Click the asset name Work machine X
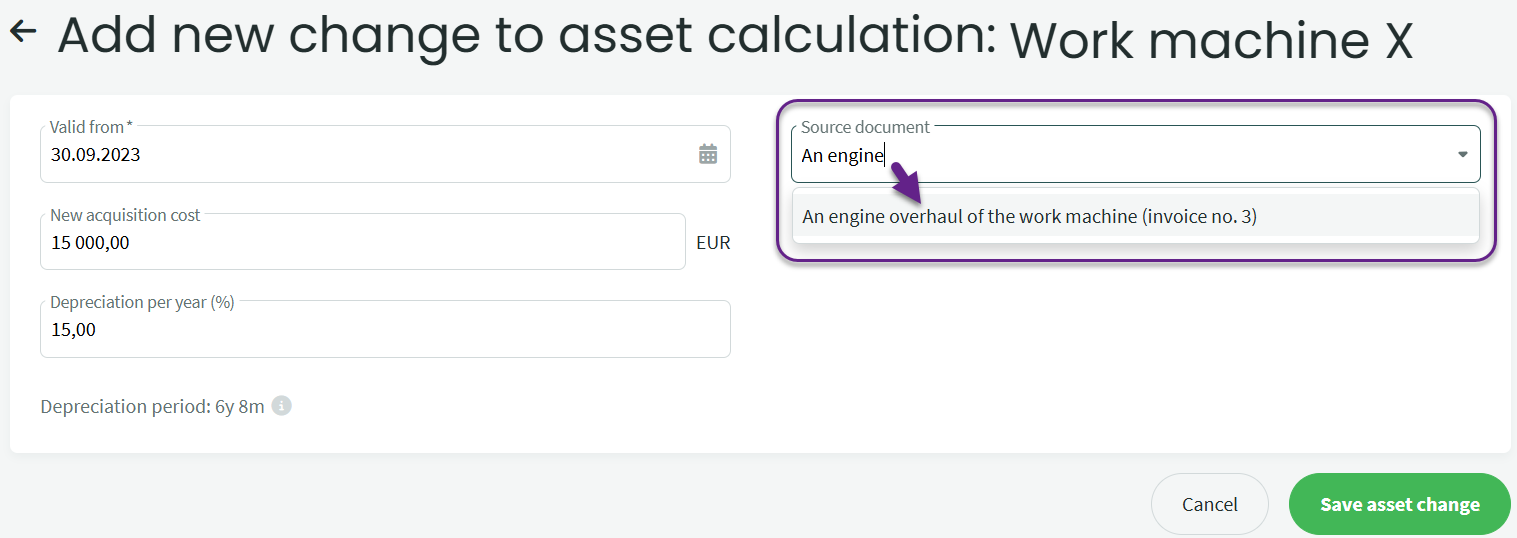Image resolution: width=1517 pixels, height=538 pixels. coord(1211,40)
